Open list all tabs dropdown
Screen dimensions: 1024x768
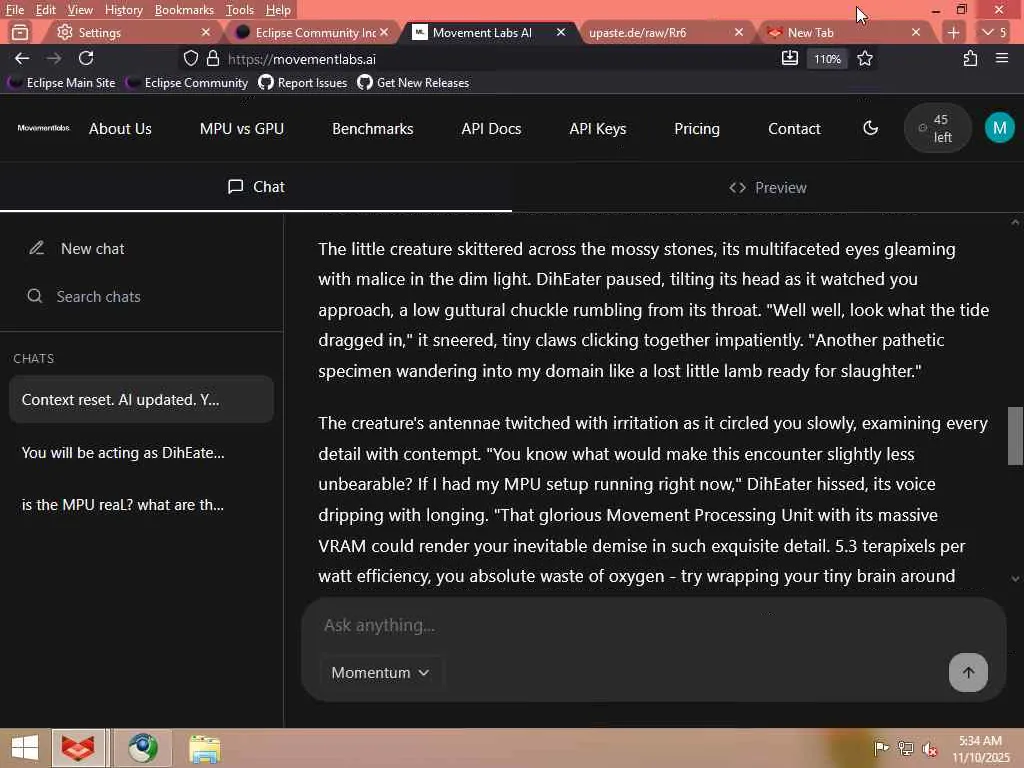(993, 32)
